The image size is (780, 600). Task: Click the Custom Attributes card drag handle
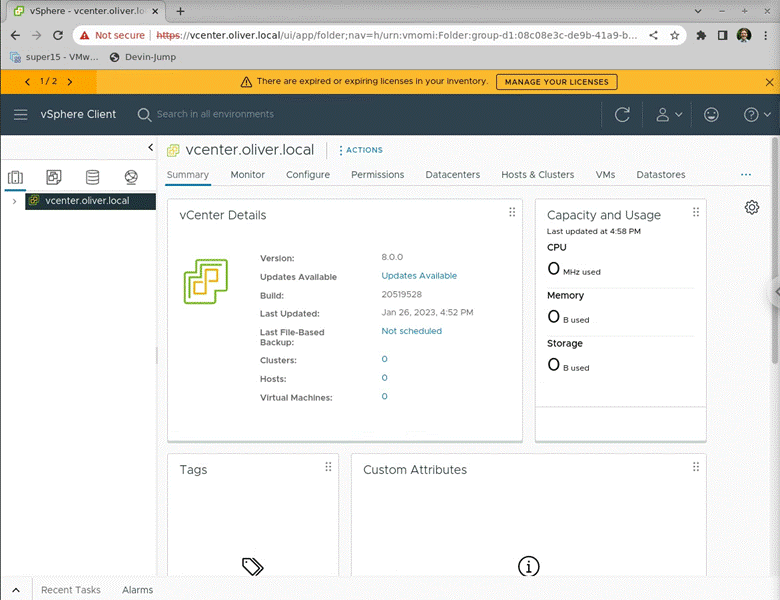click(696, 467)
